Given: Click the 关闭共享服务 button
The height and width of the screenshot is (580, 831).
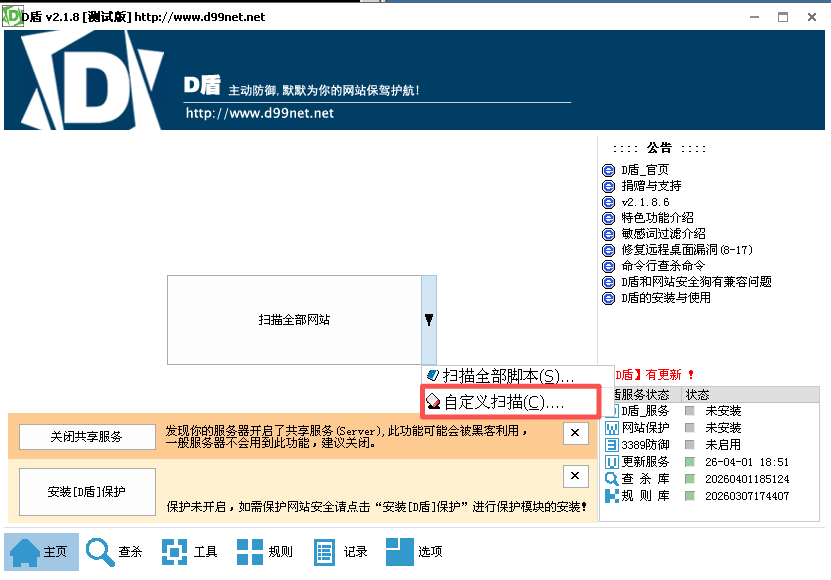Looking at the screenshot, I should (87, 436).
